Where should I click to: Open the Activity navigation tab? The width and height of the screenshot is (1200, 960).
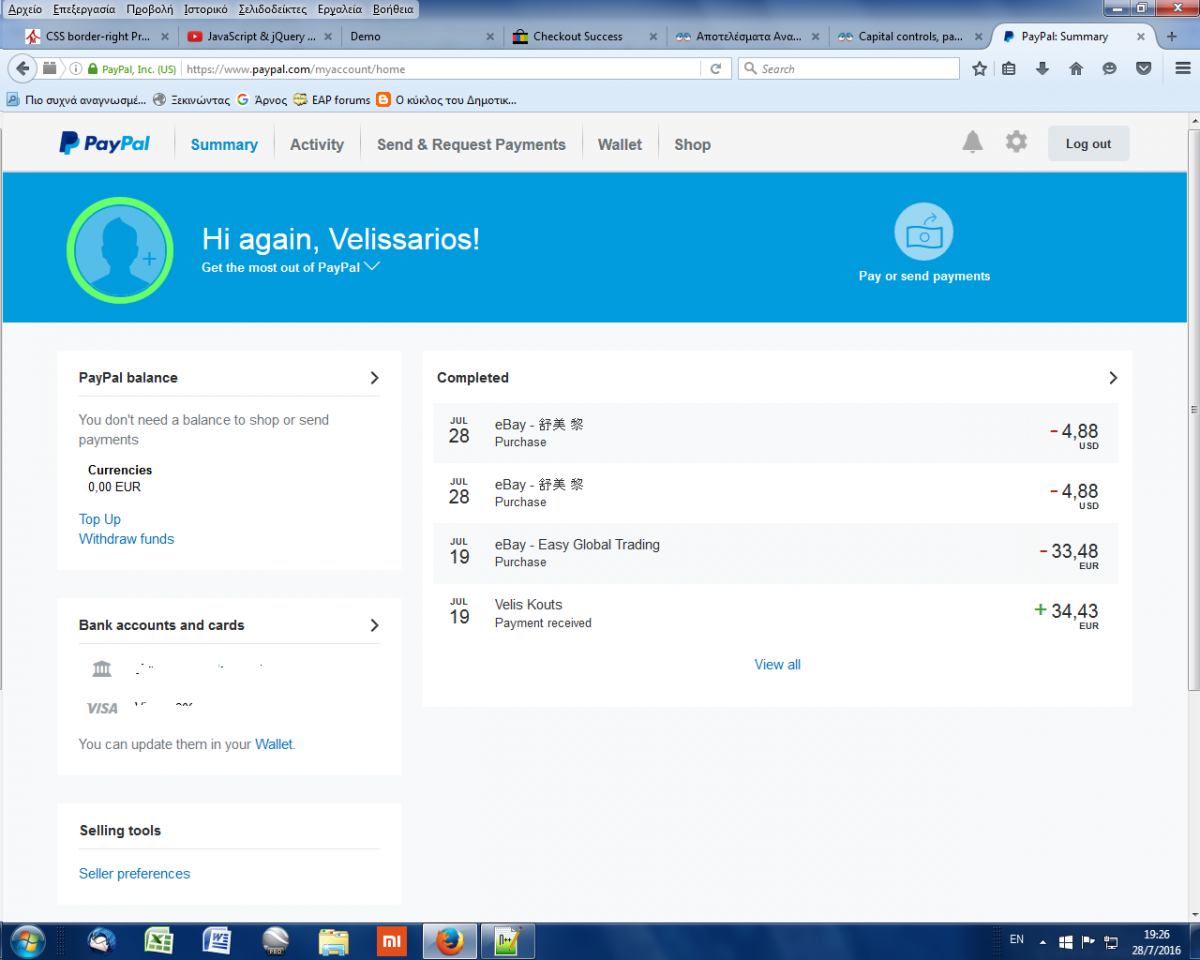pyautogui.click(x=317, y=144)
